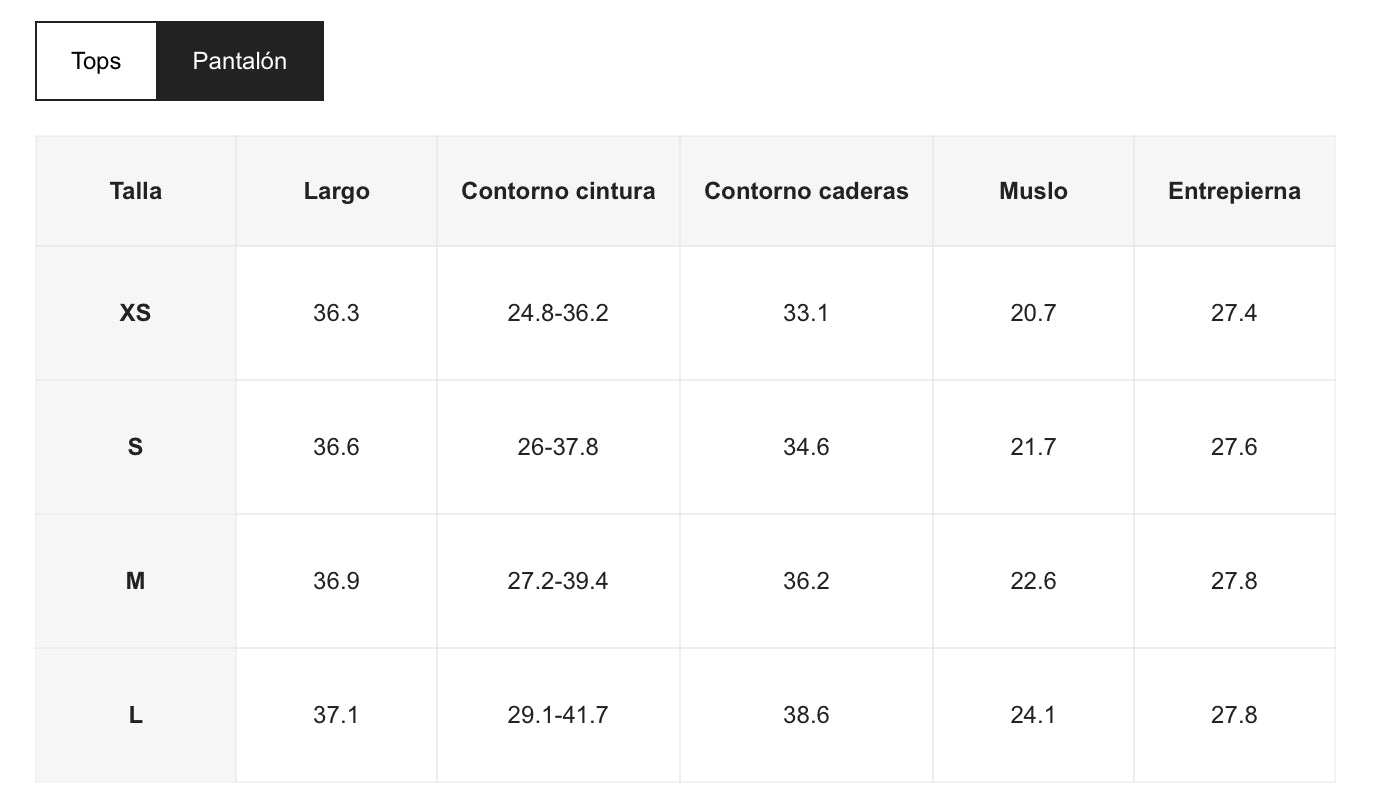Select the L size row label
The height and width of the screenshot is (803, 1378).
[x=136, y=715]
